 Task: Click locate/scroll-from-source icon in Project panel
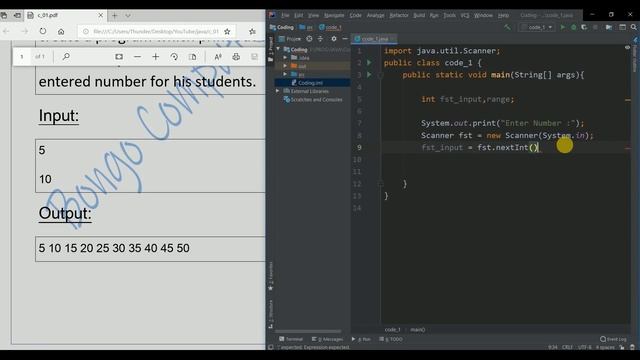309,39
